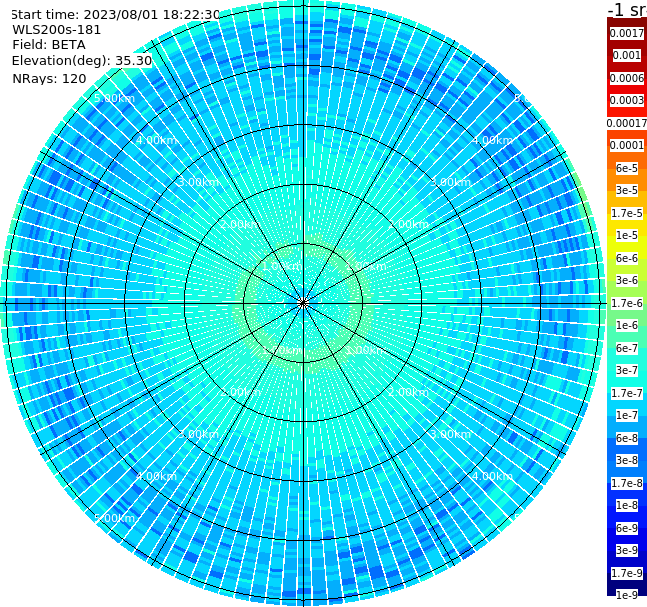Click the 2.00km ring label in lower-left quadrant
The height and width of the screenshot is (607, 647).
[241, 392]
